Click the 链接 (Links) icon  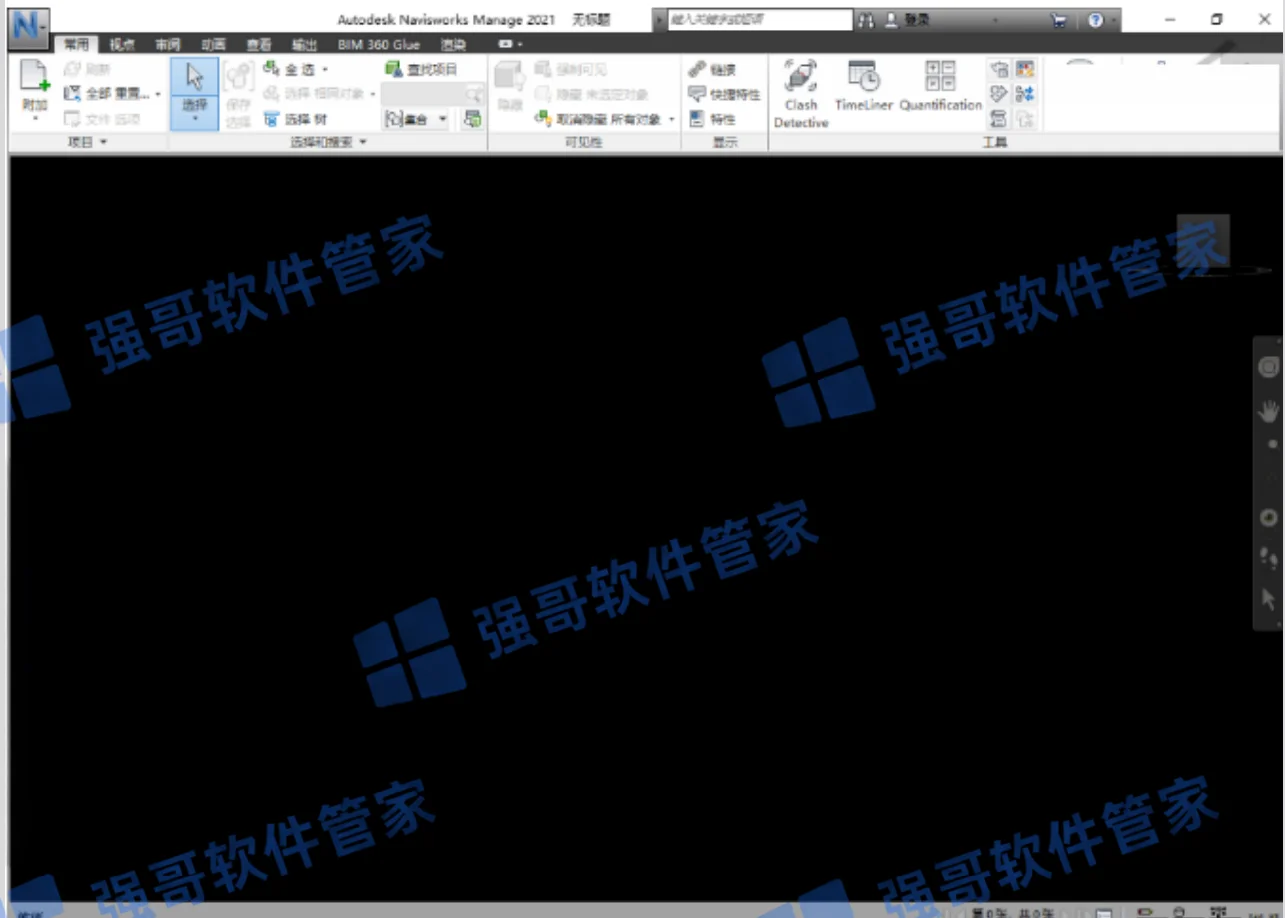[697, 69]
